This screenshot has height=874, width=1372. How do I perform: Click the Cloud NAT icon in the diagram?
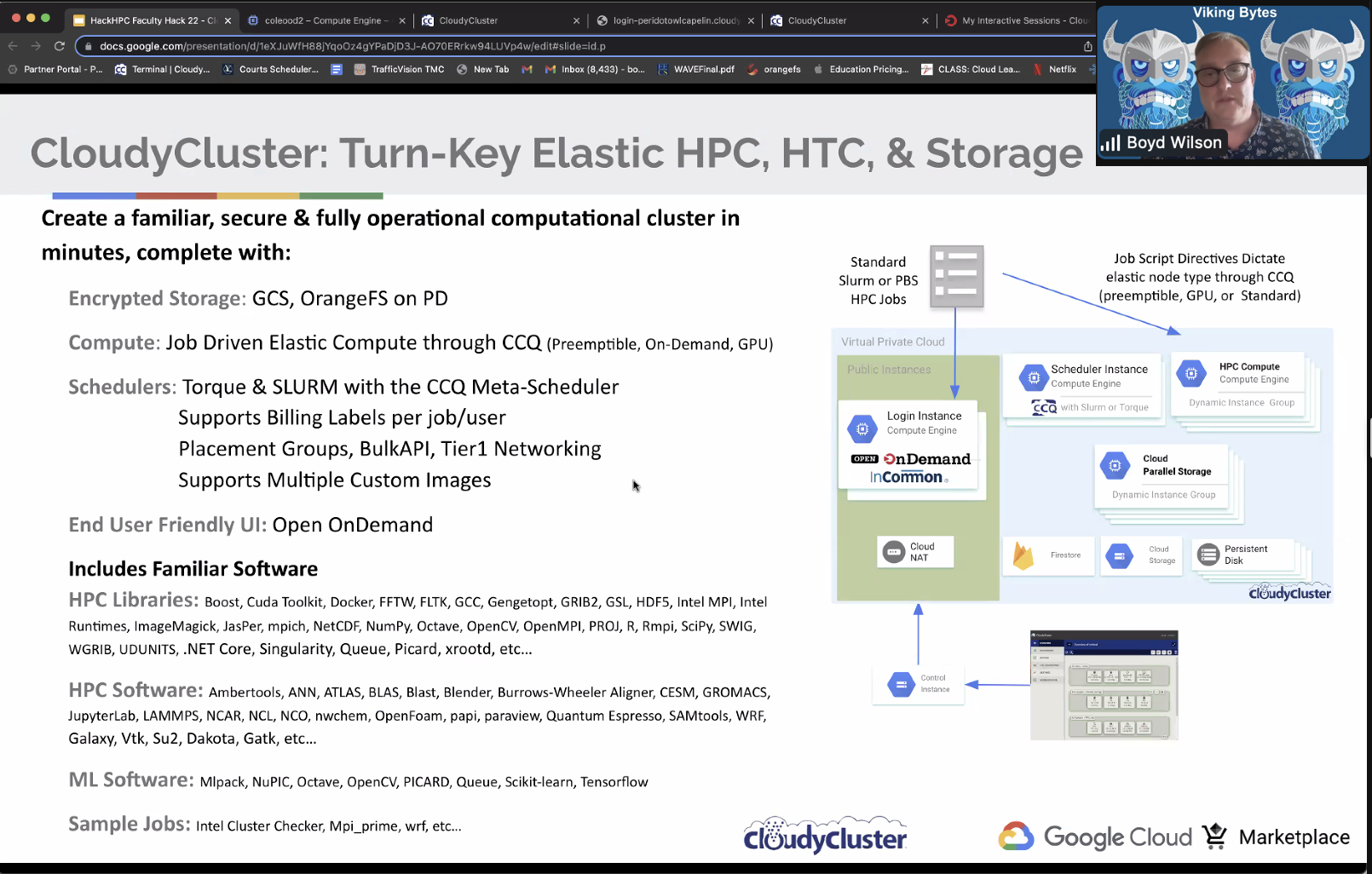tap(894, 552)
